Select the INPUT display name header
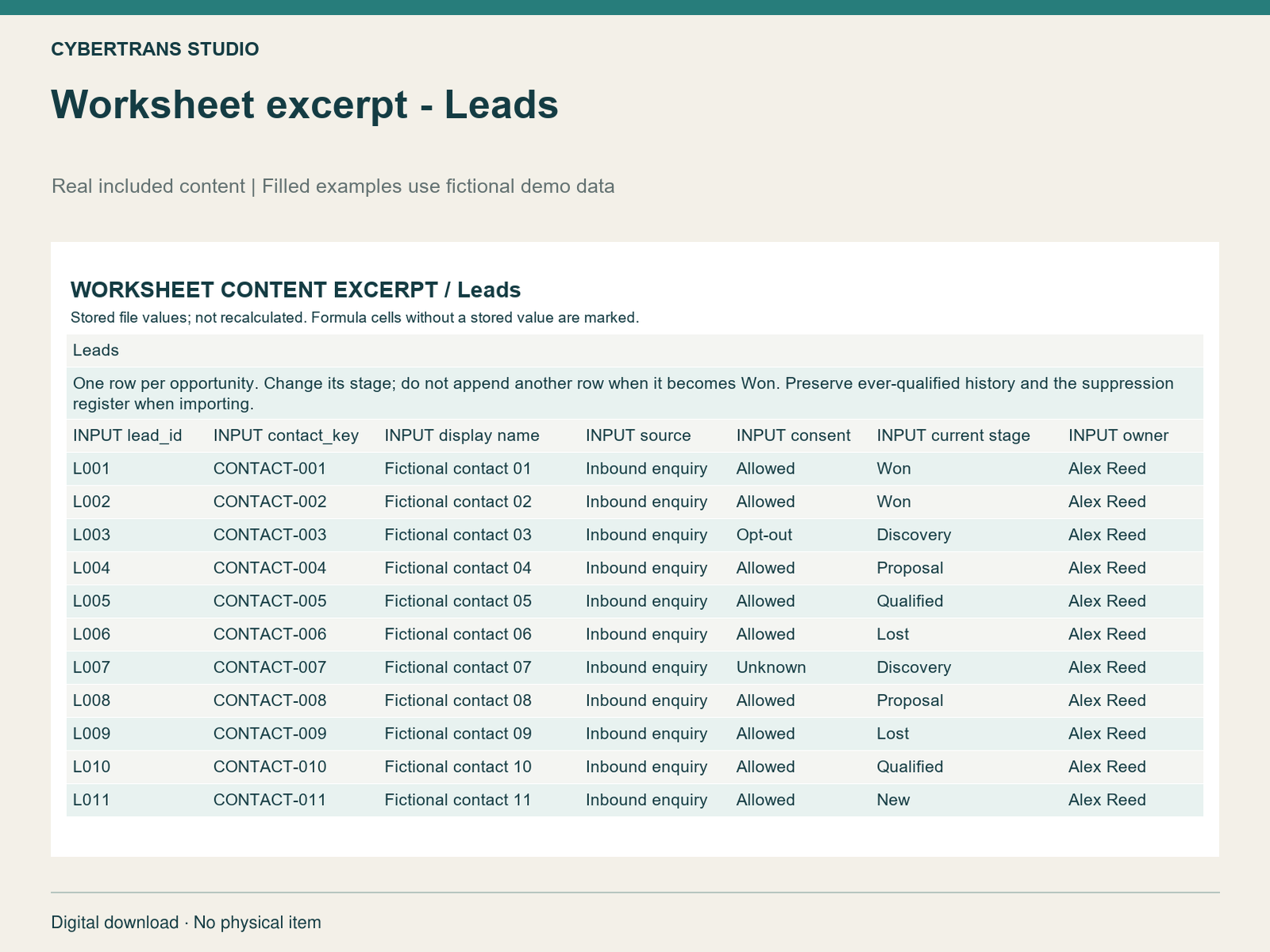This screenshot has width=1270, height=952. [x=462, y=436]
